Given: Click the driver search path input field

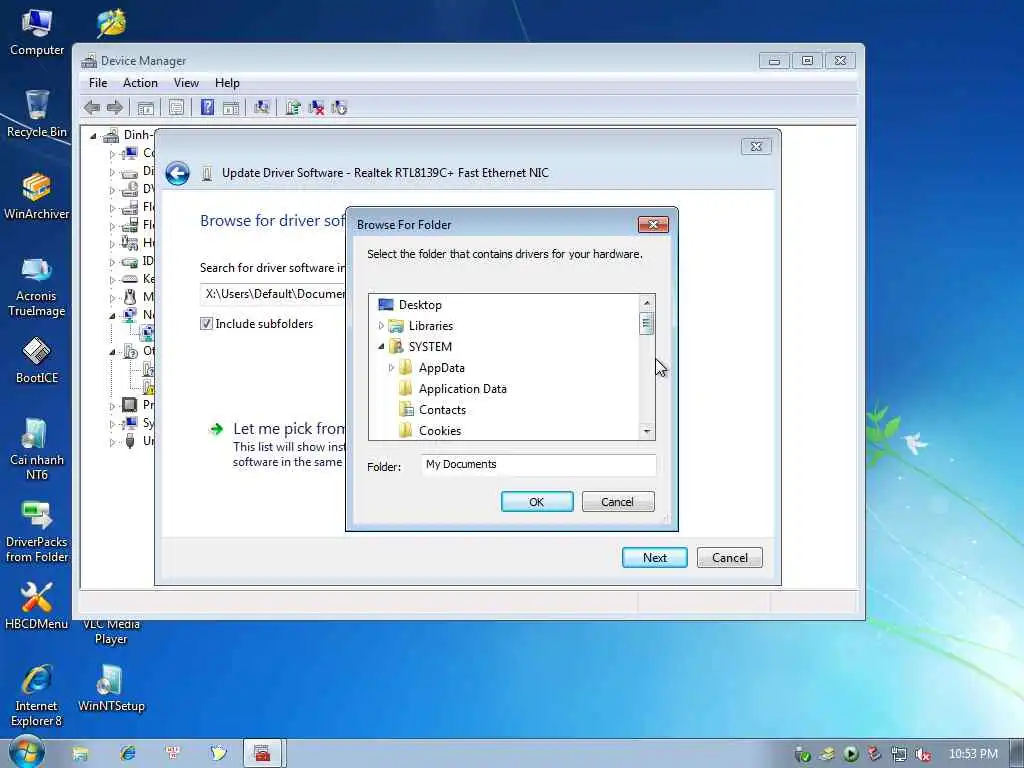Looking at the screenshot, I should [x=273, y=295].
